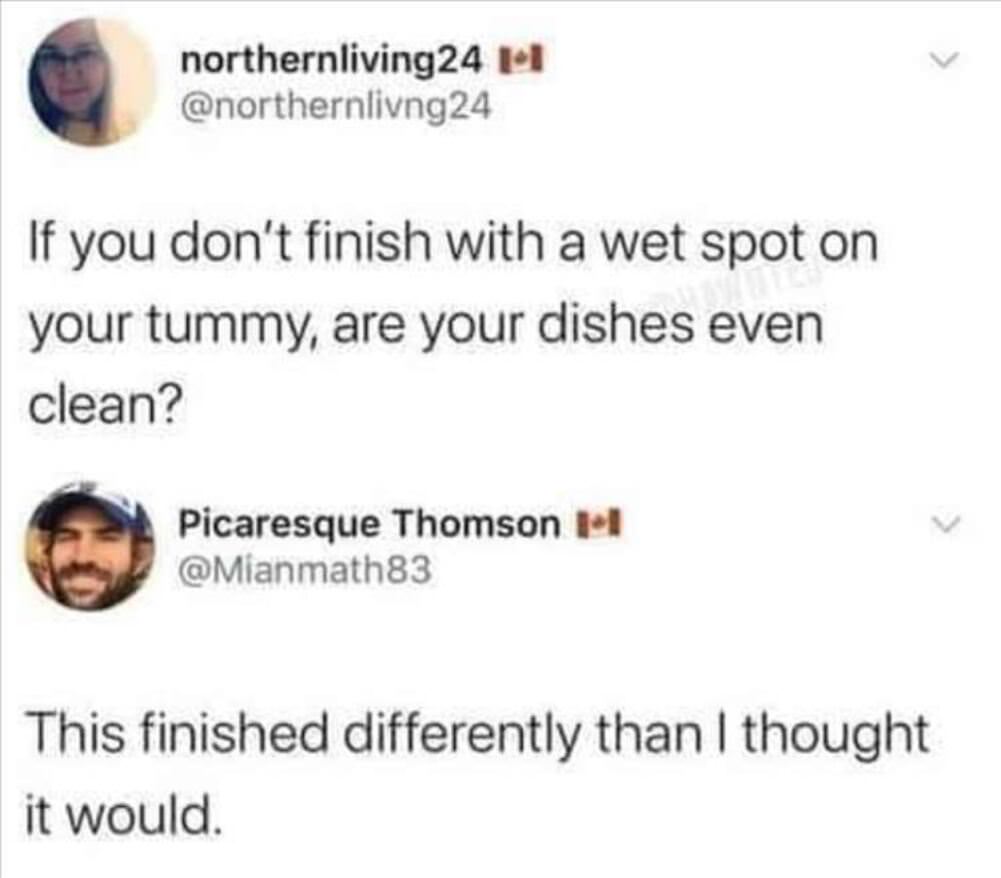Open chevron menu on Picaresque Thomson's reply
Image resolution: width=1001 pixels, height=878 pixels.
pos(935,524)
